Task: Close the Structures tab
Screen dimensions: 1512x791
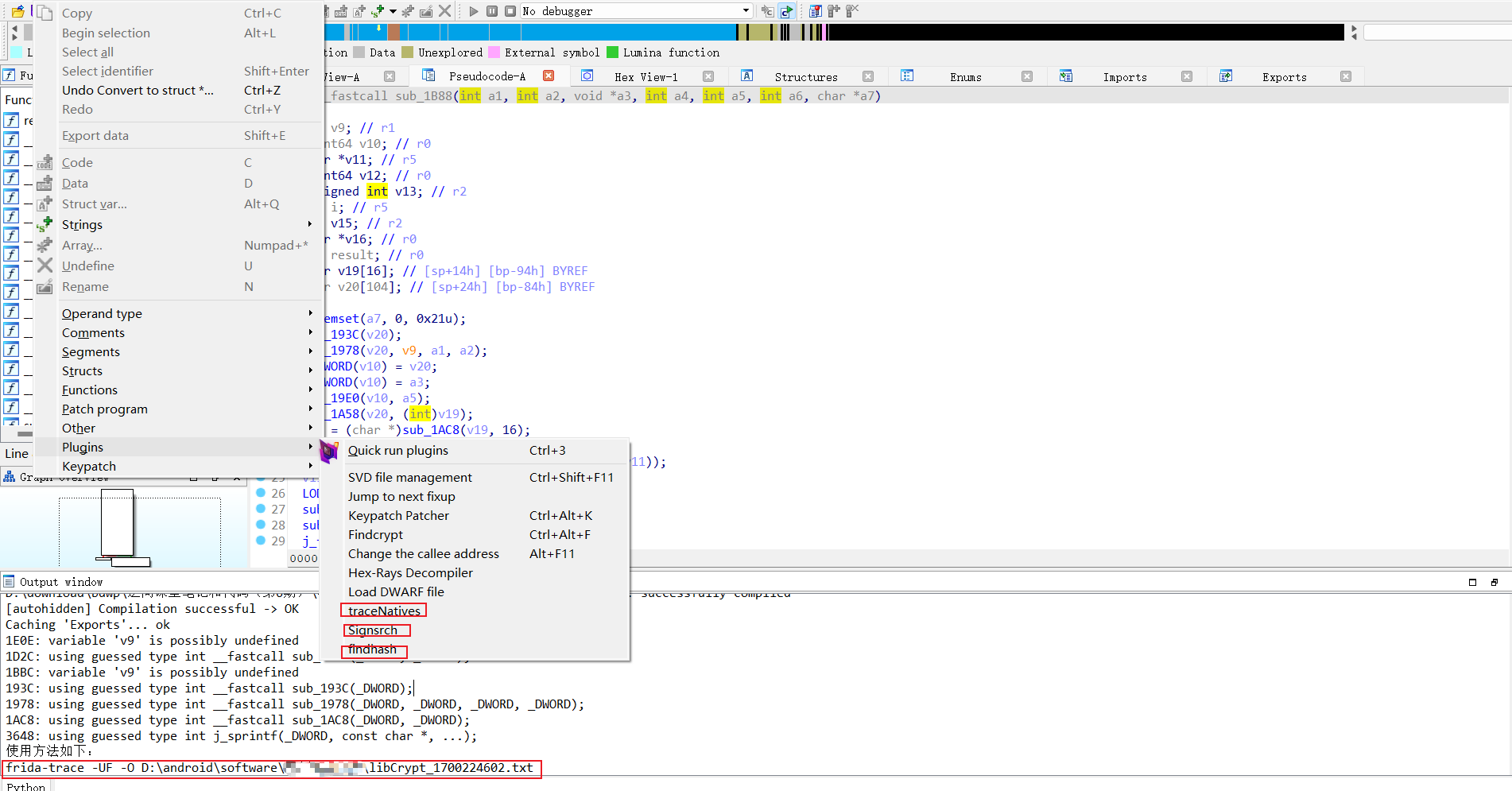Action: pyautogui.click(x=868, y=76)
